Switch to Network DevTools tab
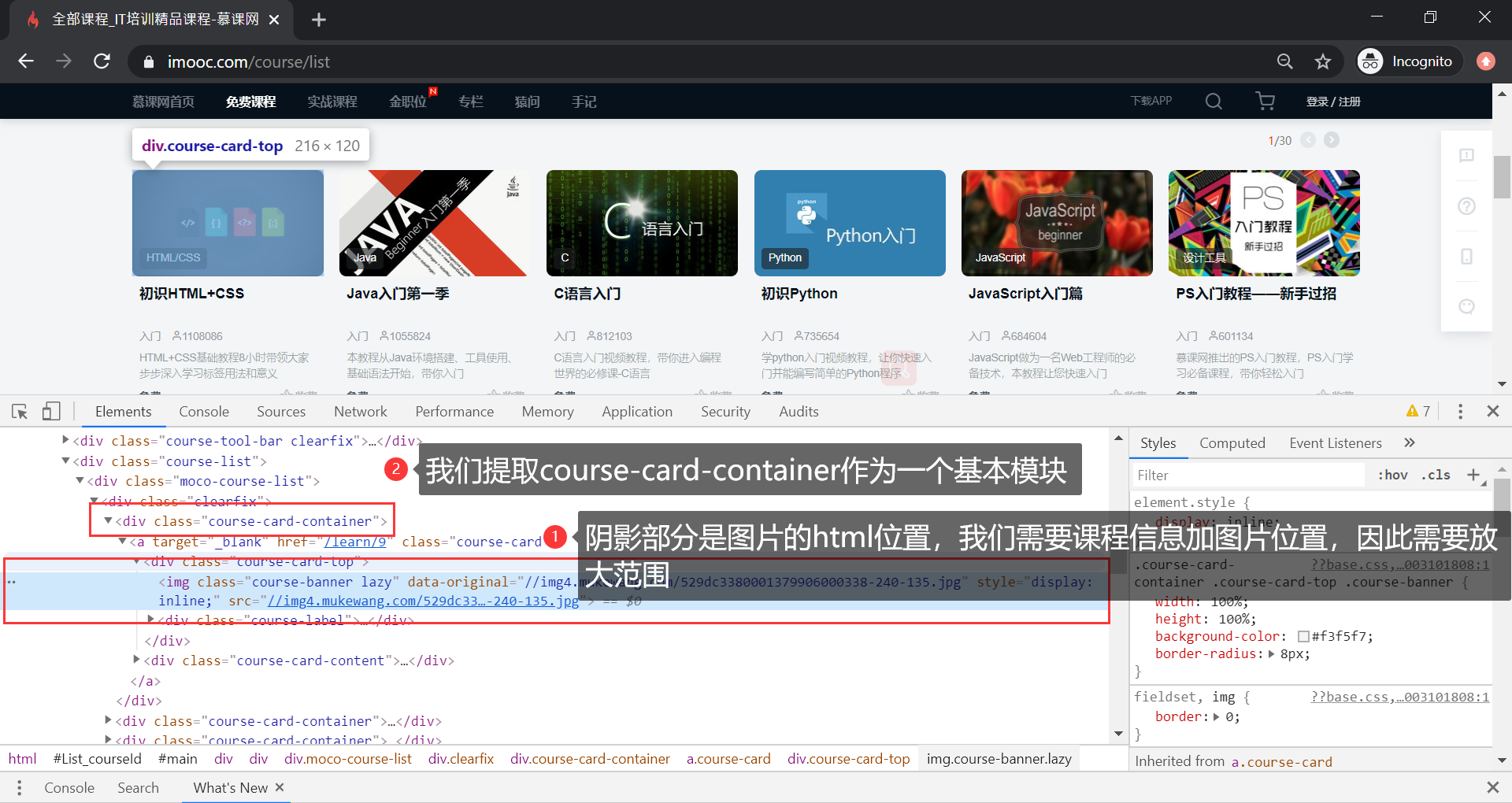 pyautogui.click(x=361, y=411)
